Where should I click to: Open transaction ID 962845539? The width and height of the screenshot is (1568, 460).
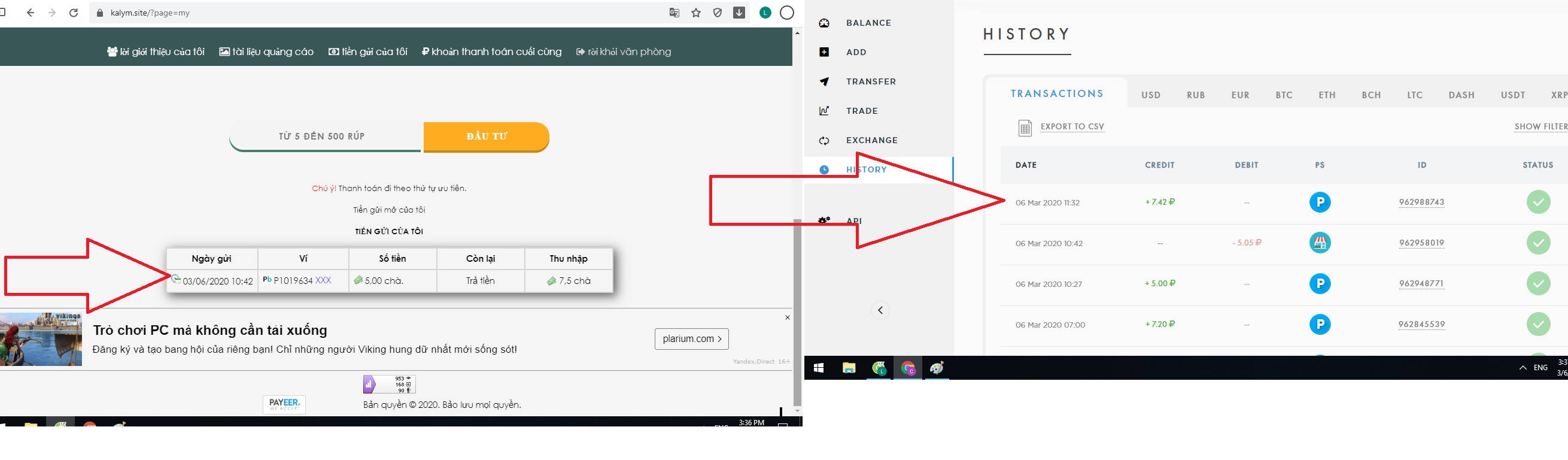(x=1422, y=325)
